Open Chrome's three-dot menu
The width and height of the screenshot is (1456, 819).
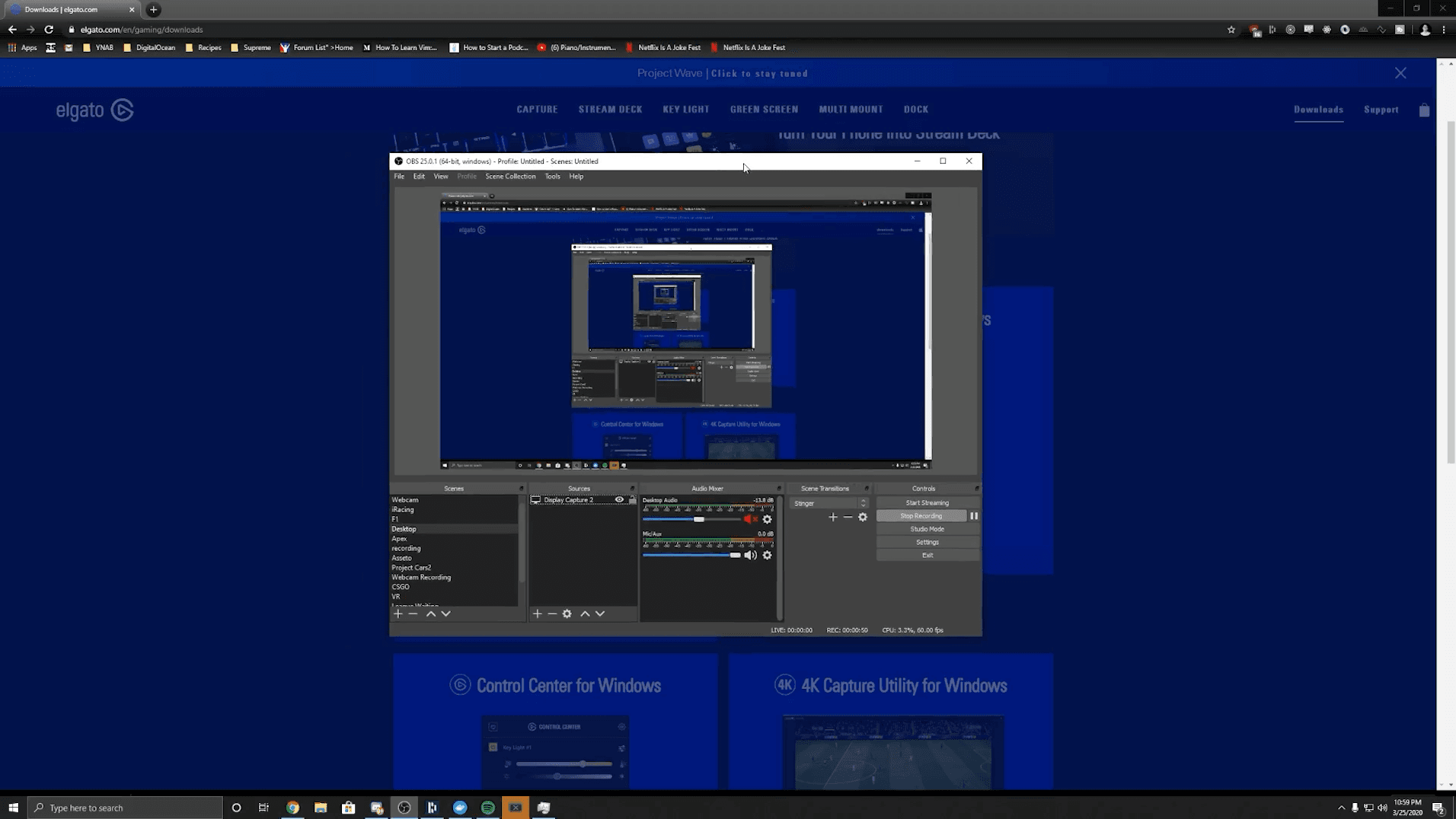(1444, 30)
